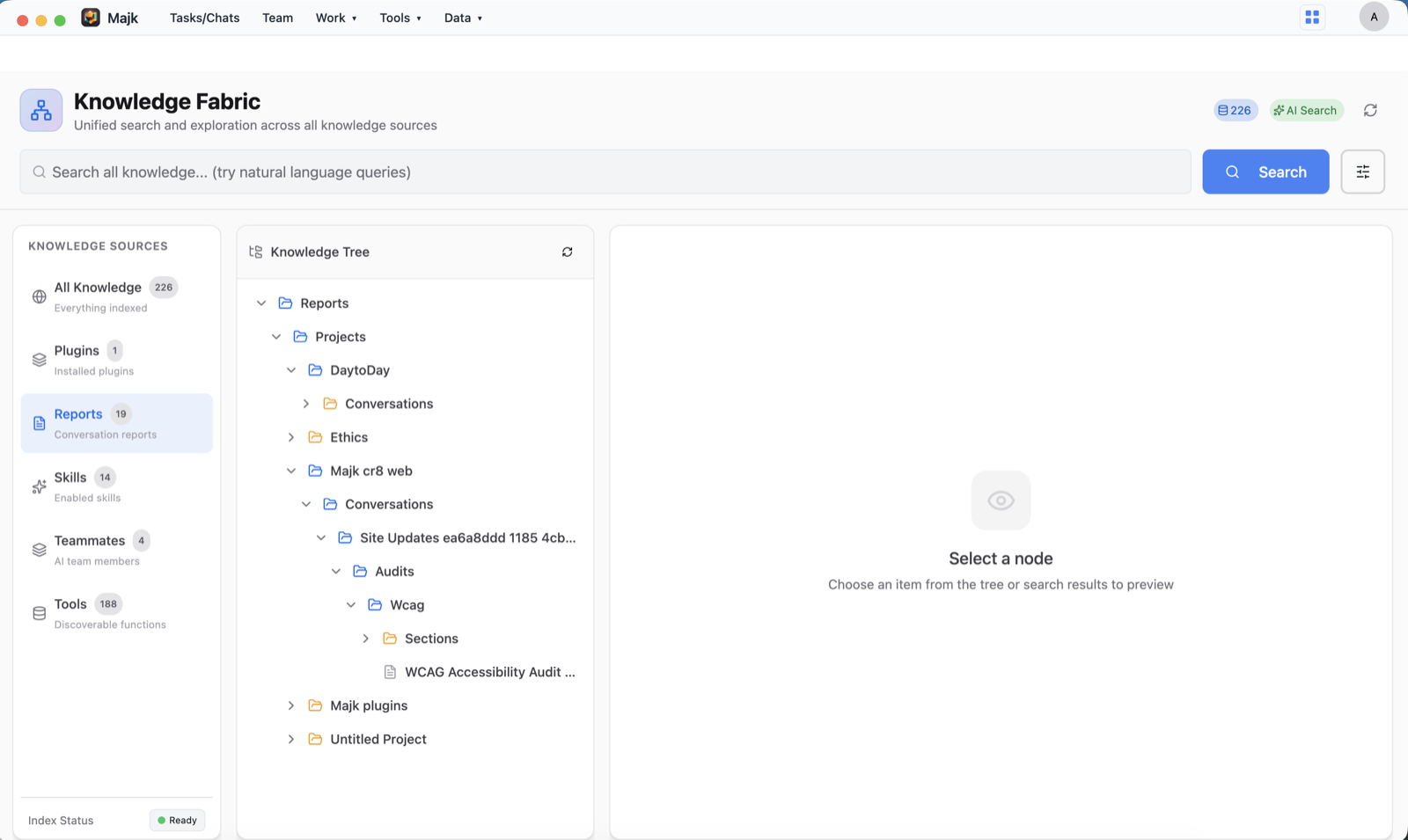Click the Majk app name
The width and height of the screenshot is (1408, 840).
pos(122,18)
